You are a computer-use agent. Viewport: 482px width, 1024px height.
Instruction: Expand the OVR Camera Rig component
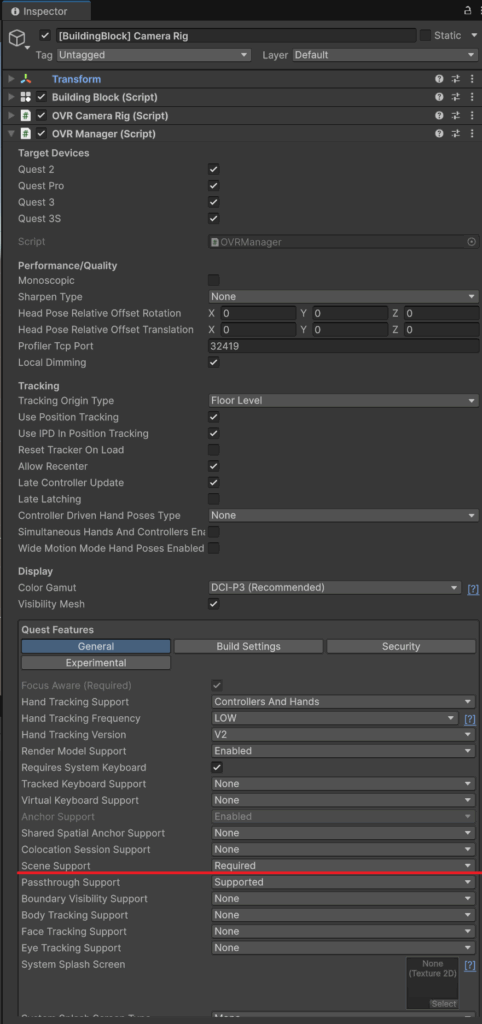pos(10,116)
